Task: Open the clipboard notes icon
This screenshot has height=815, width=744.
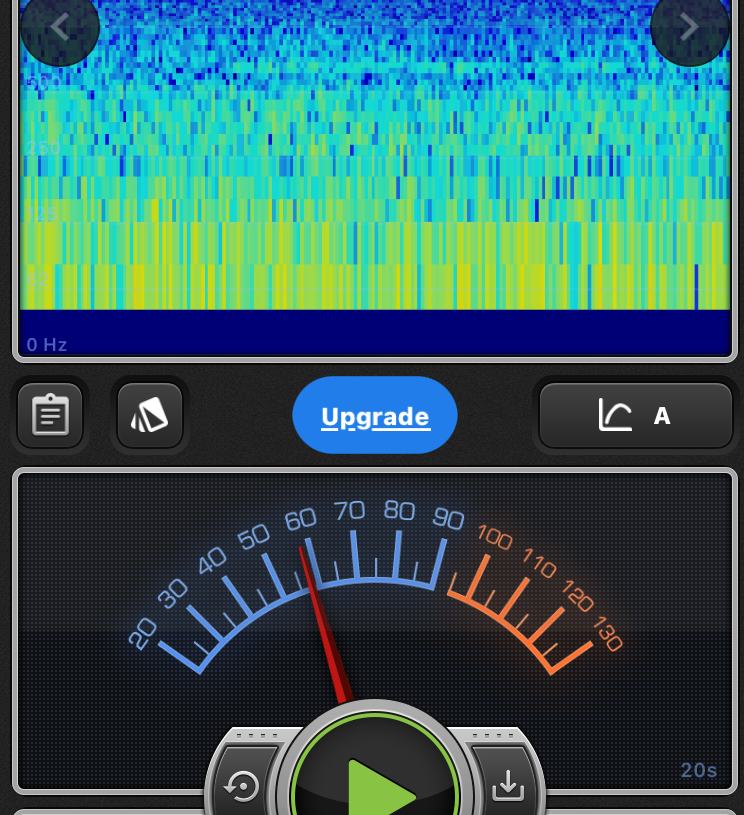Action: (50, 415)
